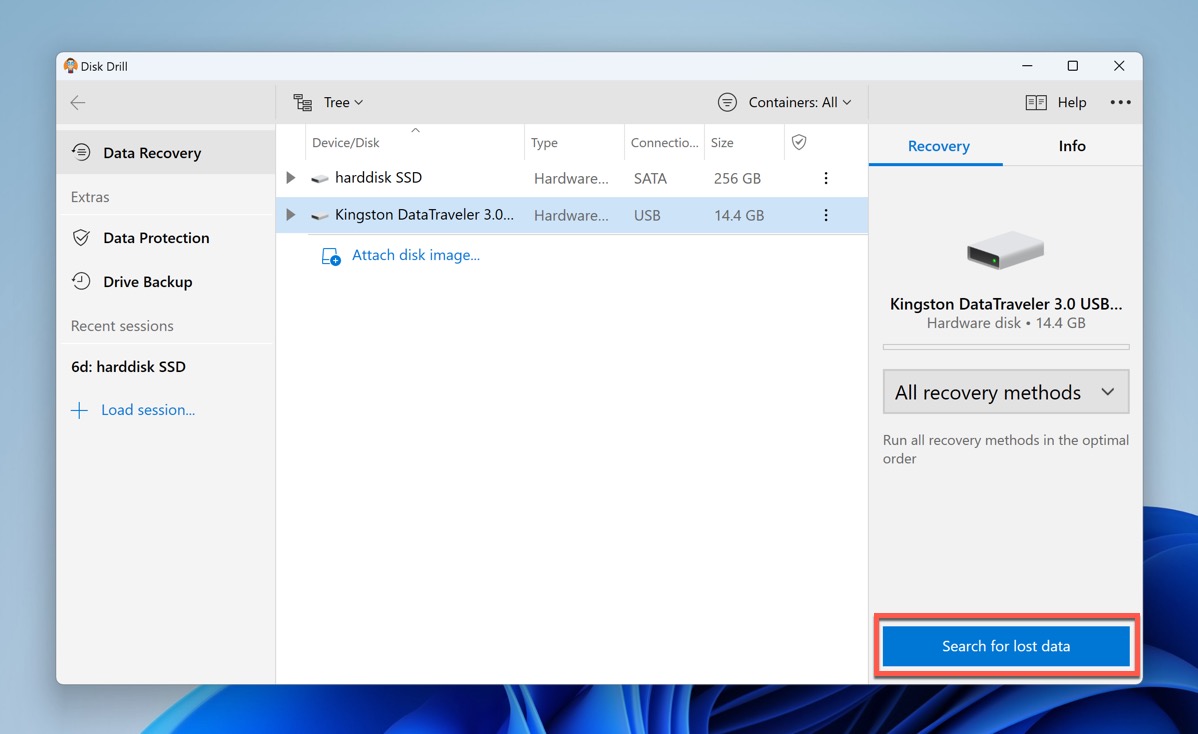Click the harddisk SSD drive icon
Viewport: 1198px width, 734px height.
(319, 179)
